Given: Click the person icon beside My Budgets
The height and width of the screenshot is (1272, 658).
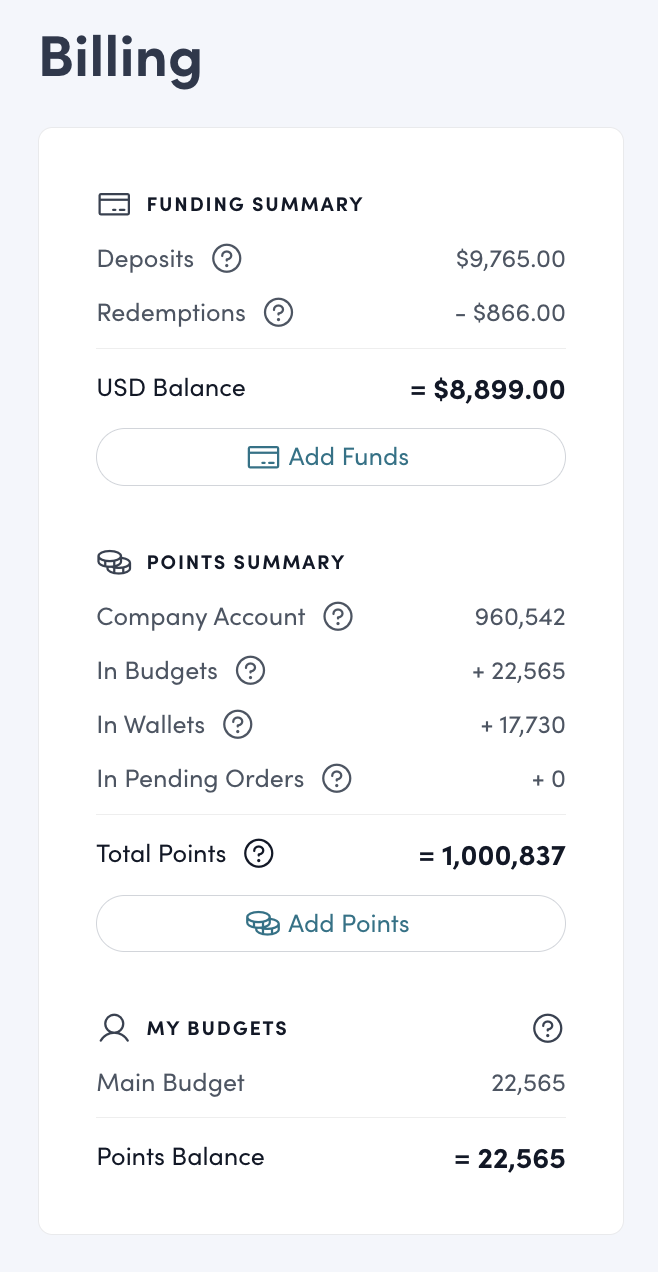Looking at the screenshot, I should coord(114,1028).
